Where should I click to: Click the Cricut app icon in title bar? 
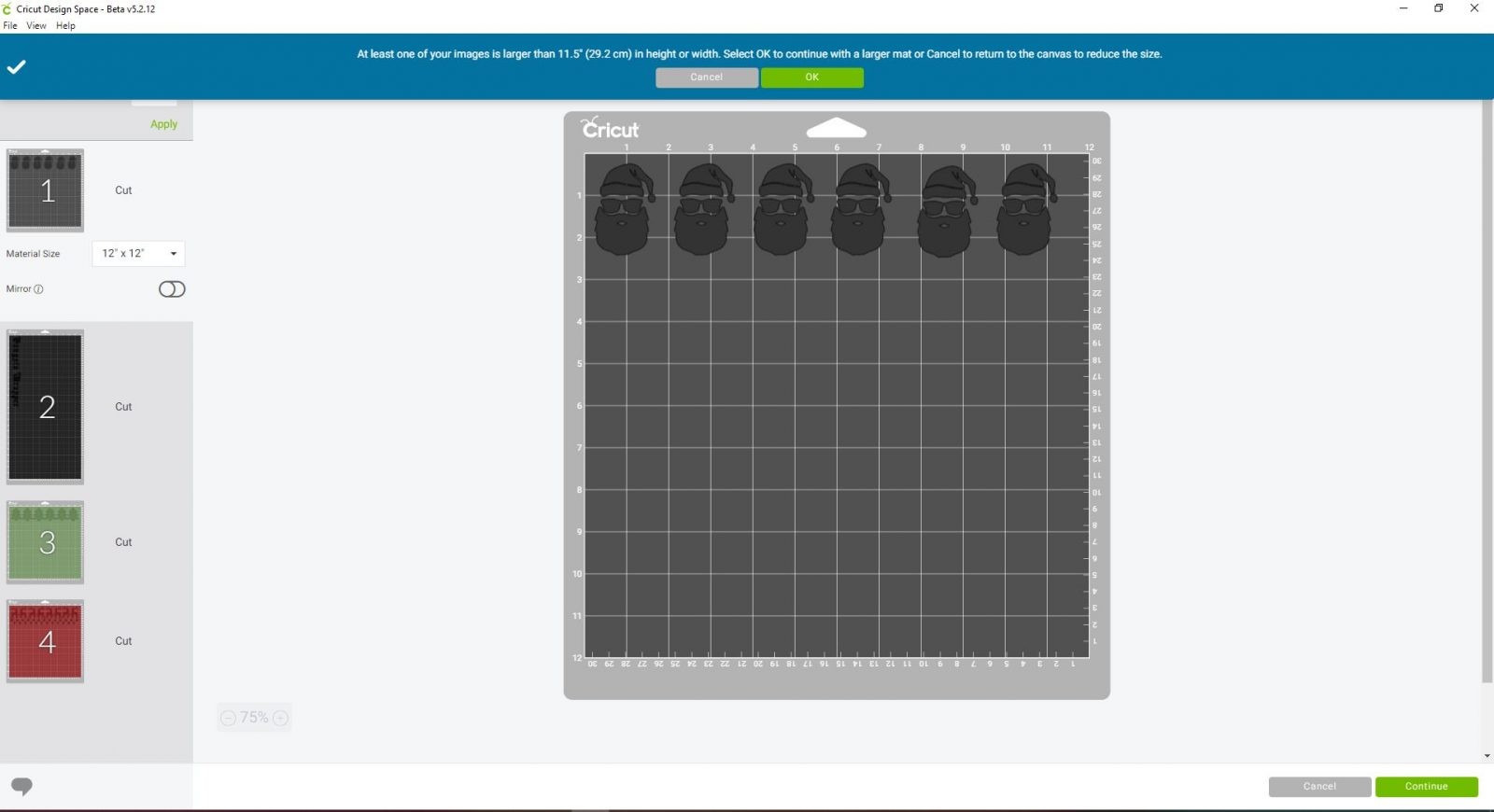tap(7, 8)
